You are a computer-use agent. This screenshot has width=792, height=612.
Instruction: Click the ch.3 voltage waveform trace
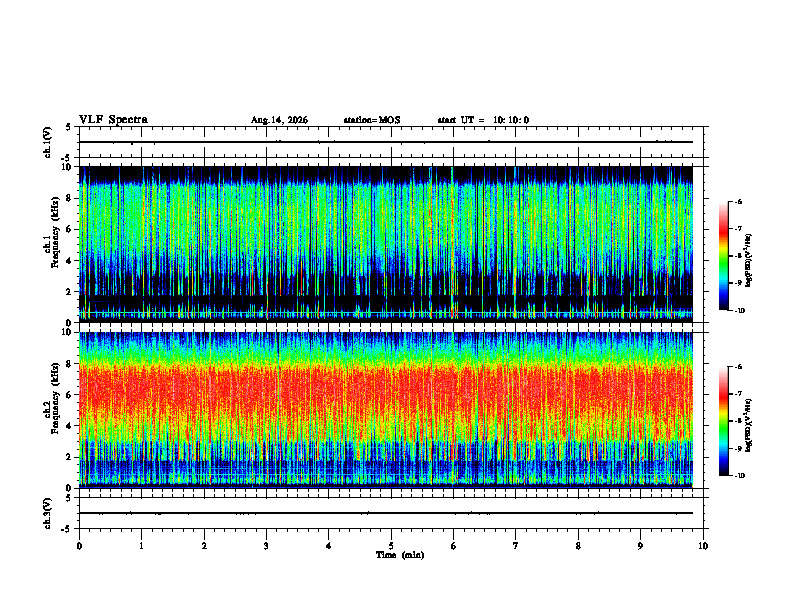coord(386,513)
